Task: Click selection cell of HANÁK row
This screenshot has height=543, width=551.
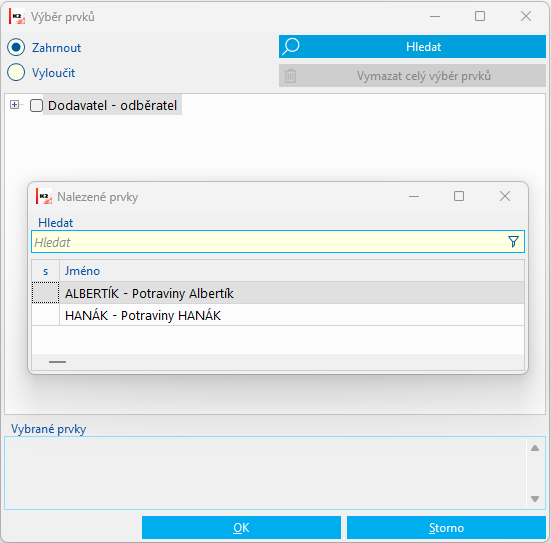Action: 46,315
